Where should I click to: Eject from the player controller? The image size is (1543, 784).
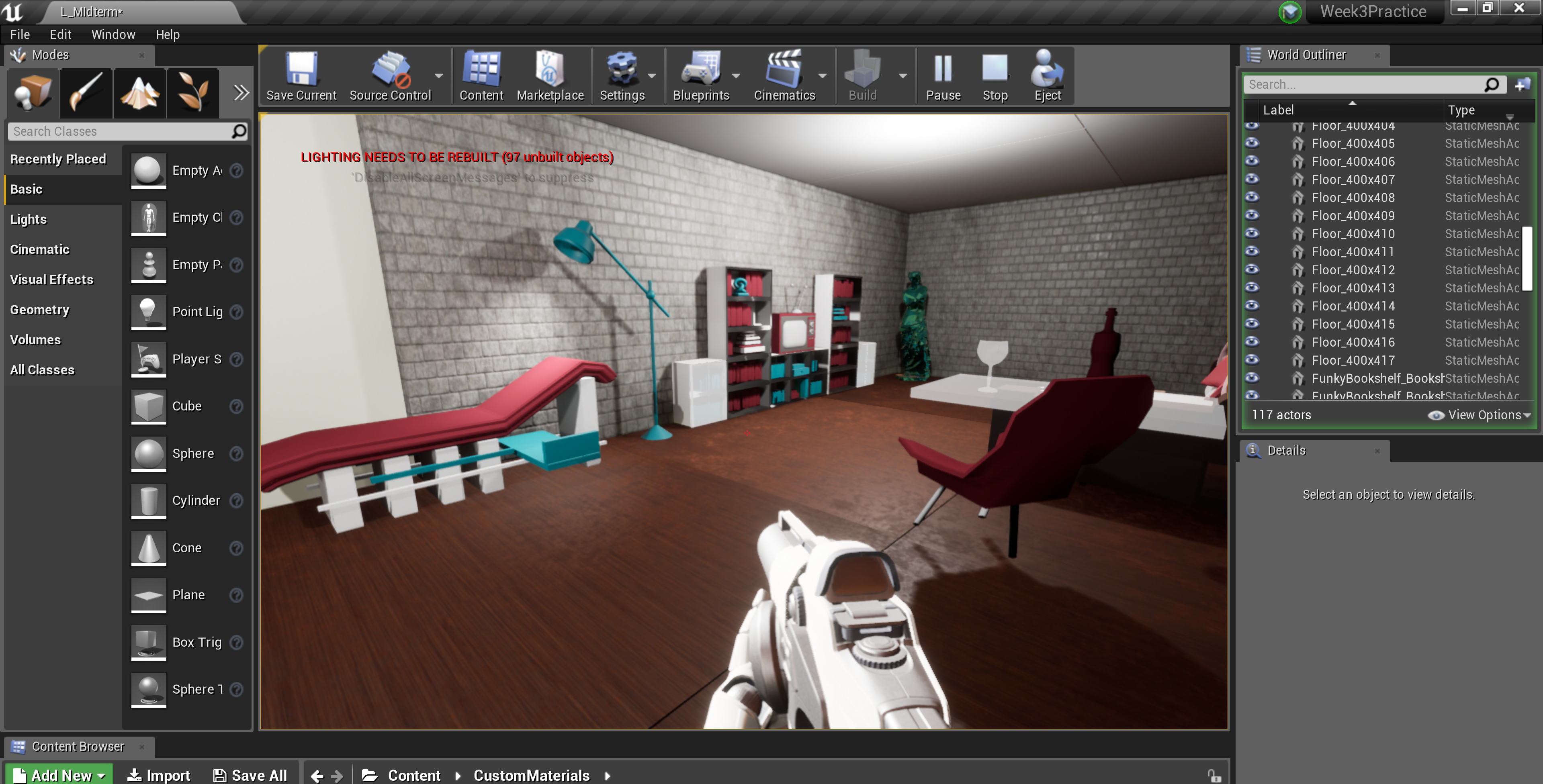click(x=1047, y=76)
